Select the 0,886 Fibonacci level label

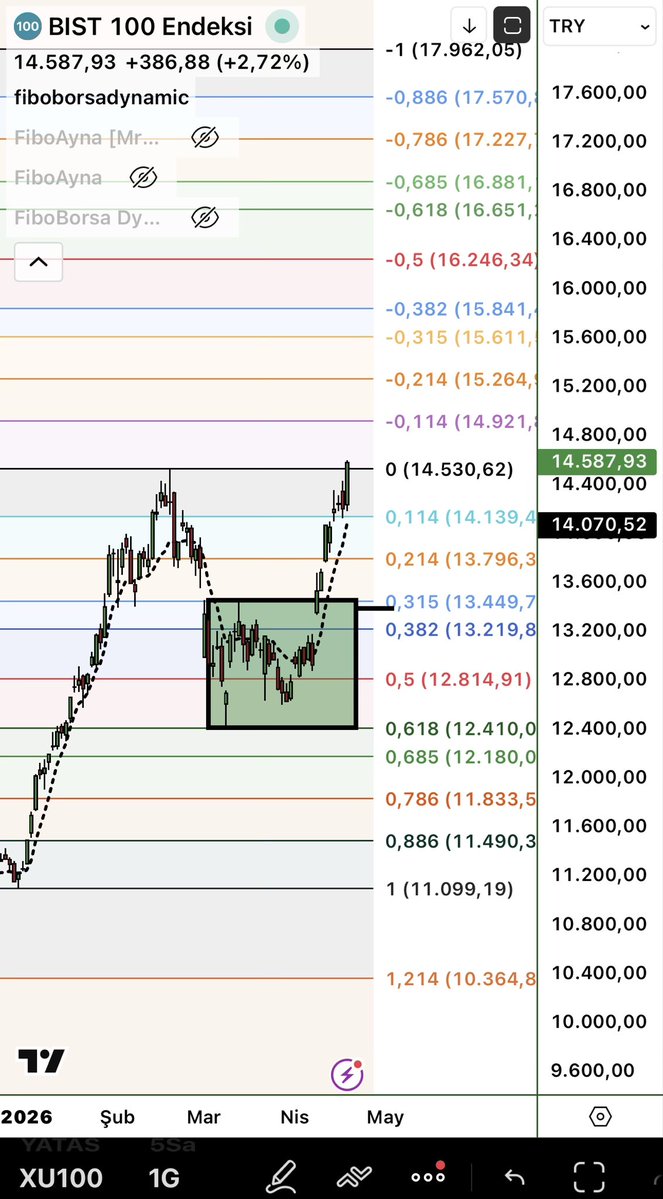tap(461, 841)
